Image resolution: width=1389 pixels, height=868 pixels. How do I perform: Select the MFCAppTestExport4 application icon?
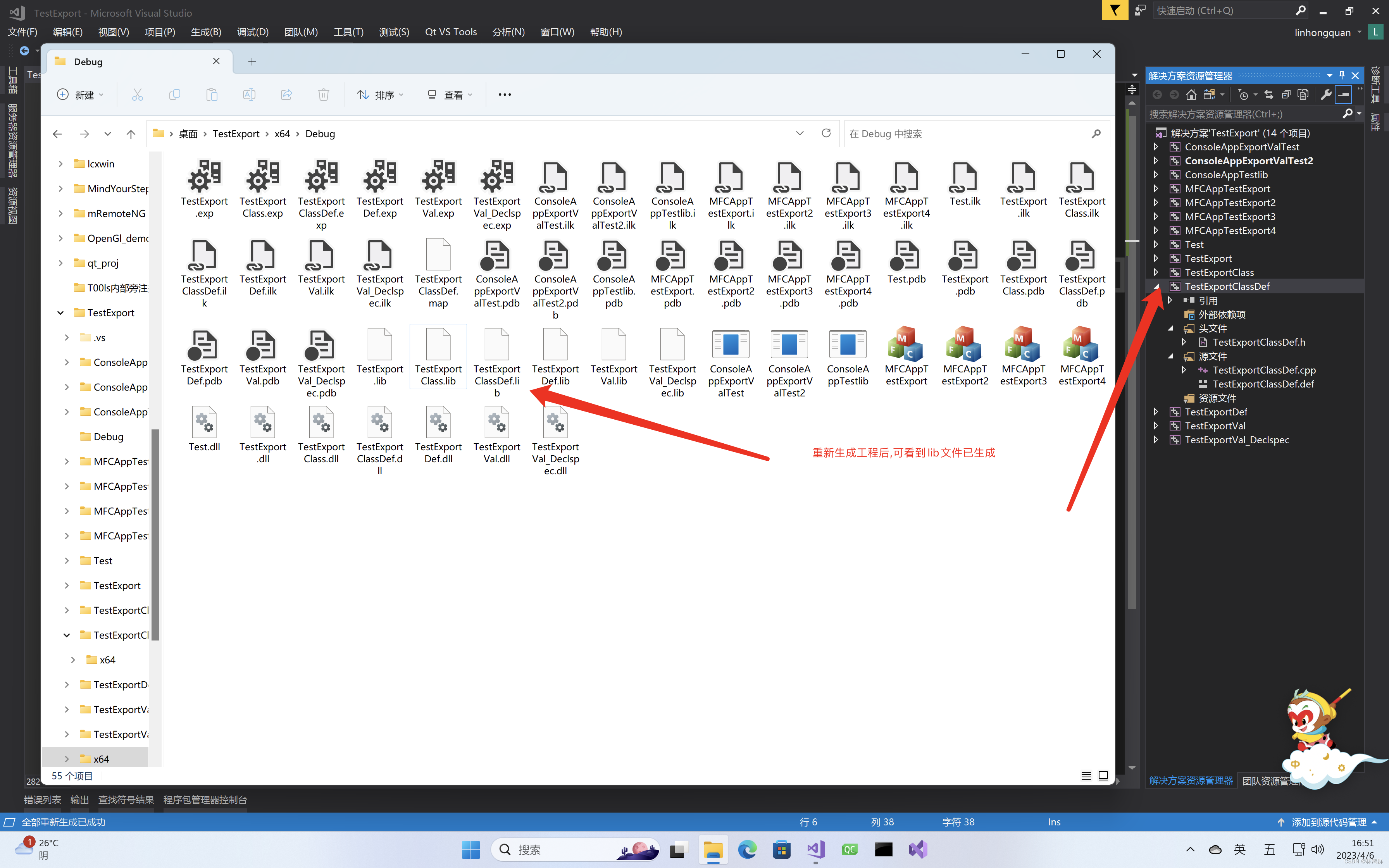point(1081,345)
